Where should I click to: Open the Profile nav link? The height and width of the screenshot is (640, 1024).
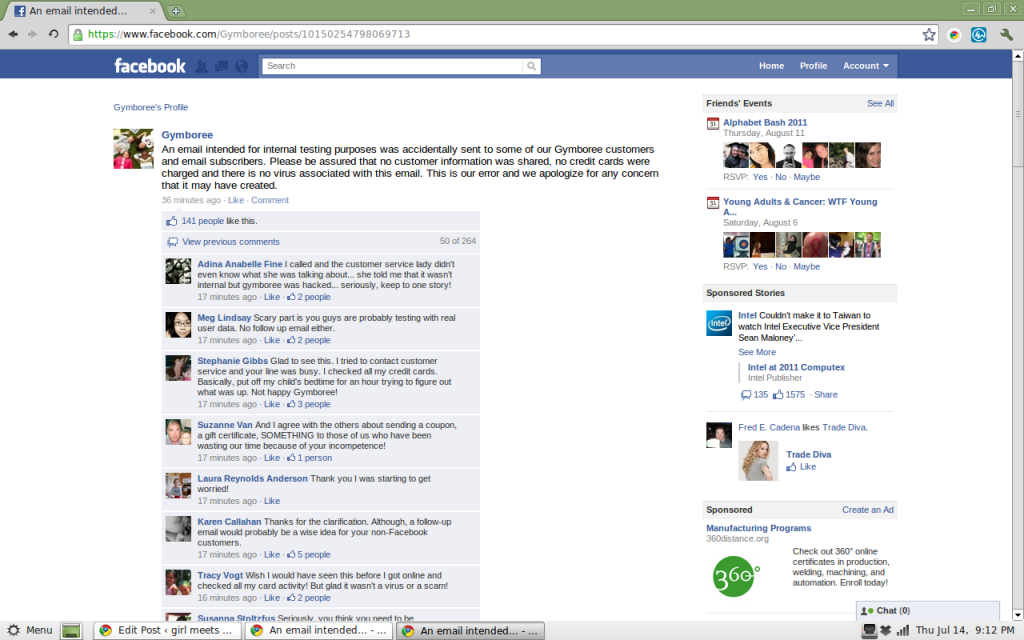pyautogui.click(x=813, y=66)
